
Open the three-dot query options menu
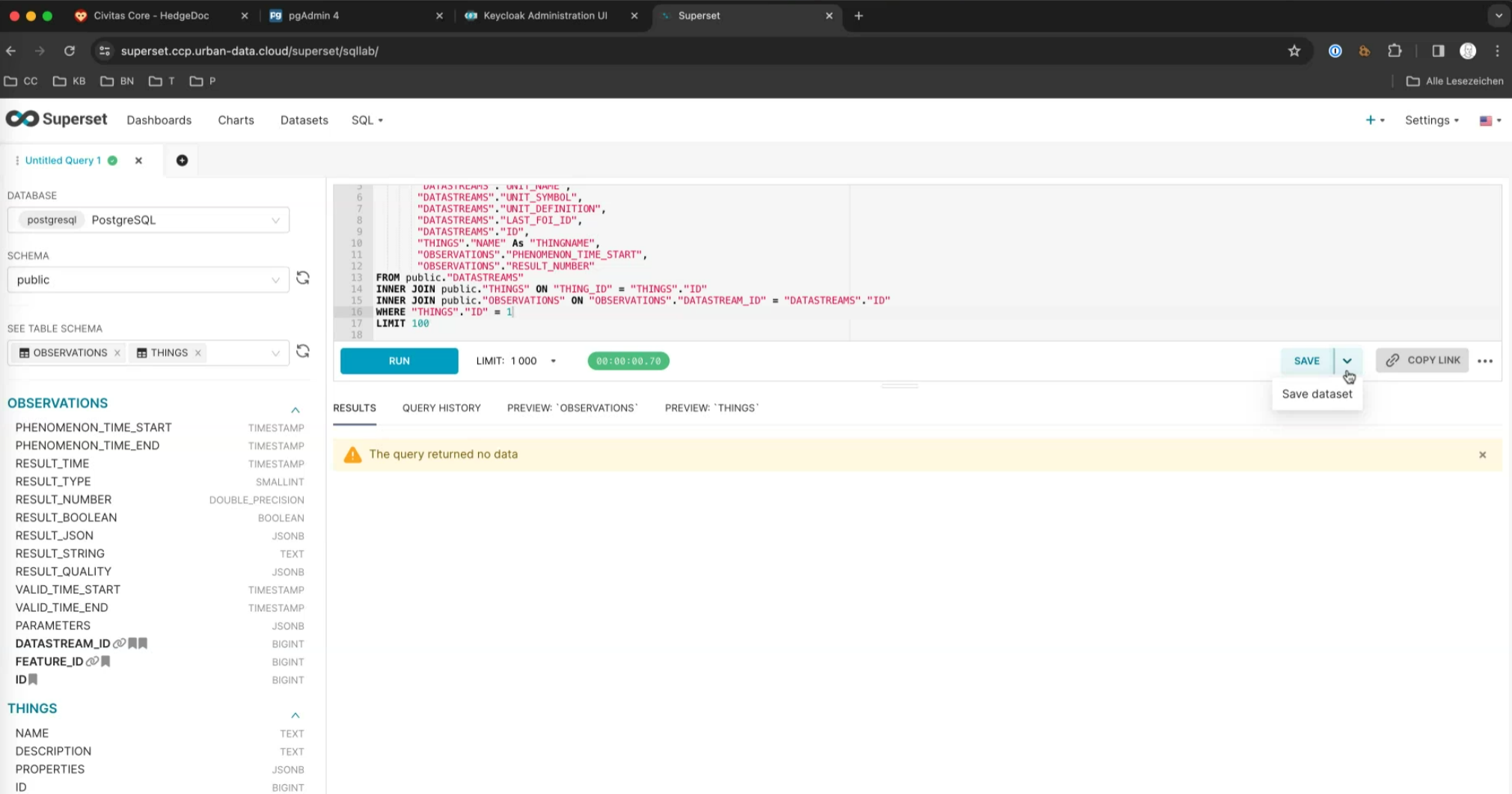click(x=1485, y=361)
